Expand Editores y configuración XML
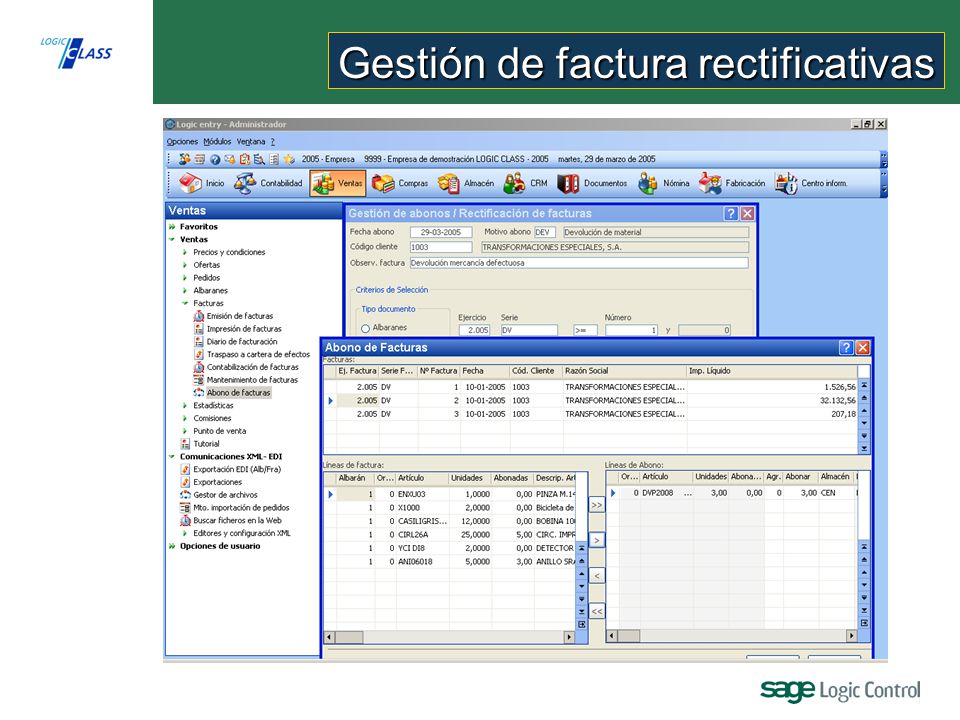This screenshot has width=960, height=720. [x=184, y=534]
